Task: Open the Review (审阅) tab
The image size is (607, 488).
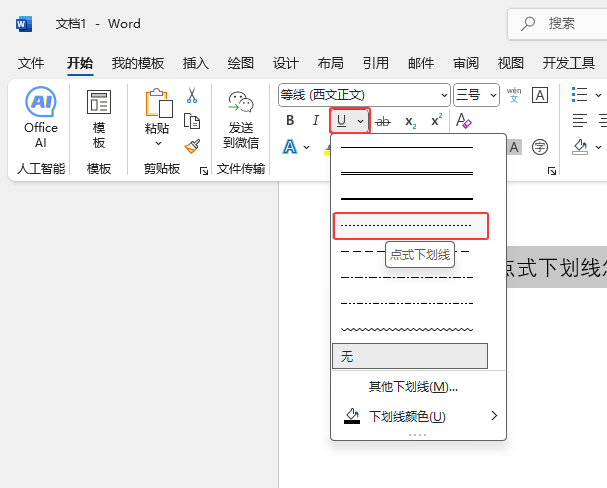Action: point(466,63)
